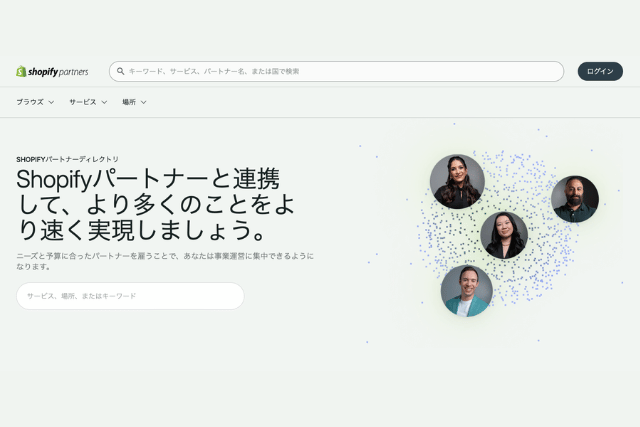Screen dimensions: 640x427
Task: Click the ニーズと予算に合った description text
Action: [165, 261]
